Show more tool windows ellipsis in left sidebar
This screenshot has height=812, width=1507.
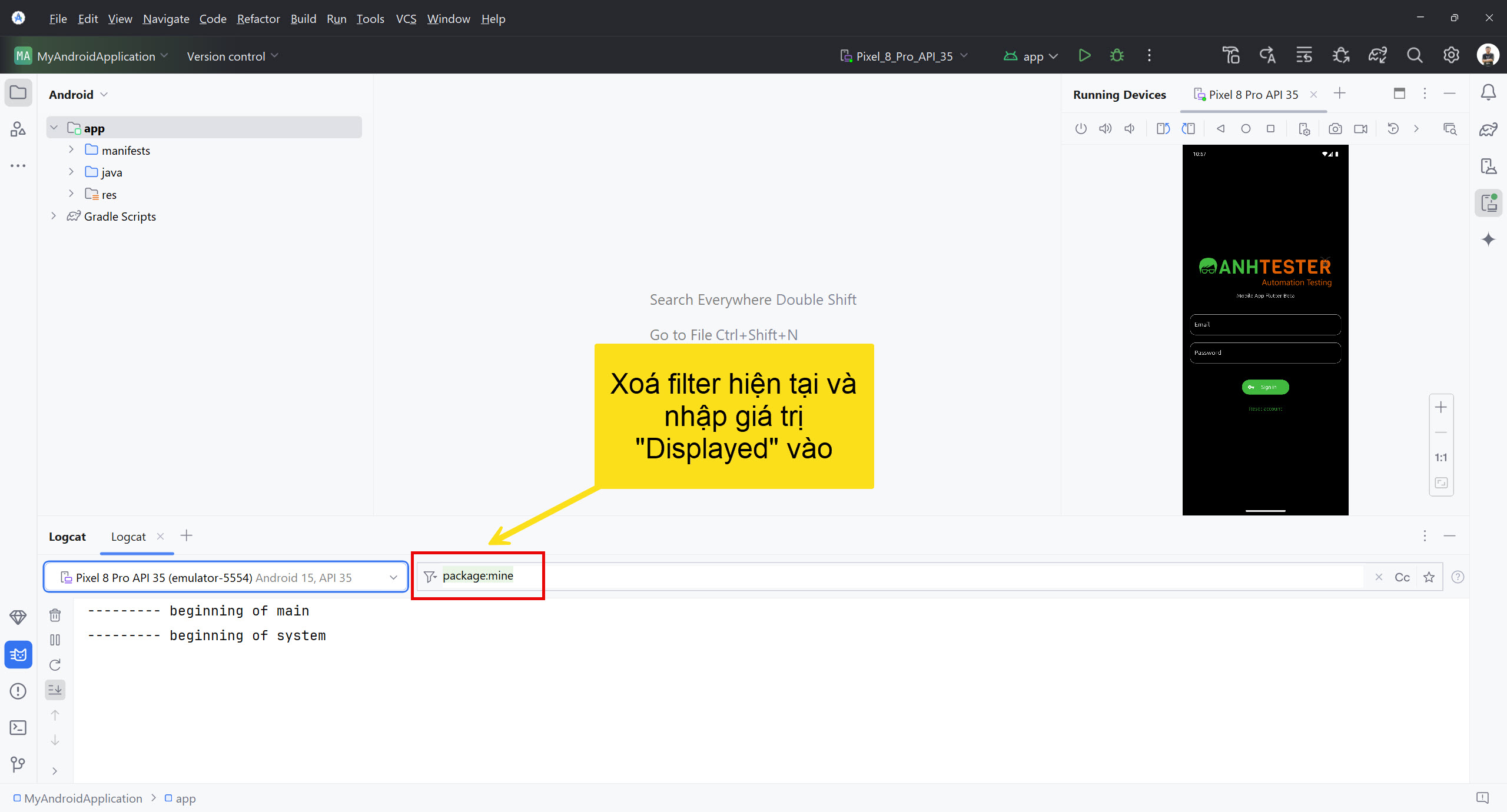tap(18, 166)
